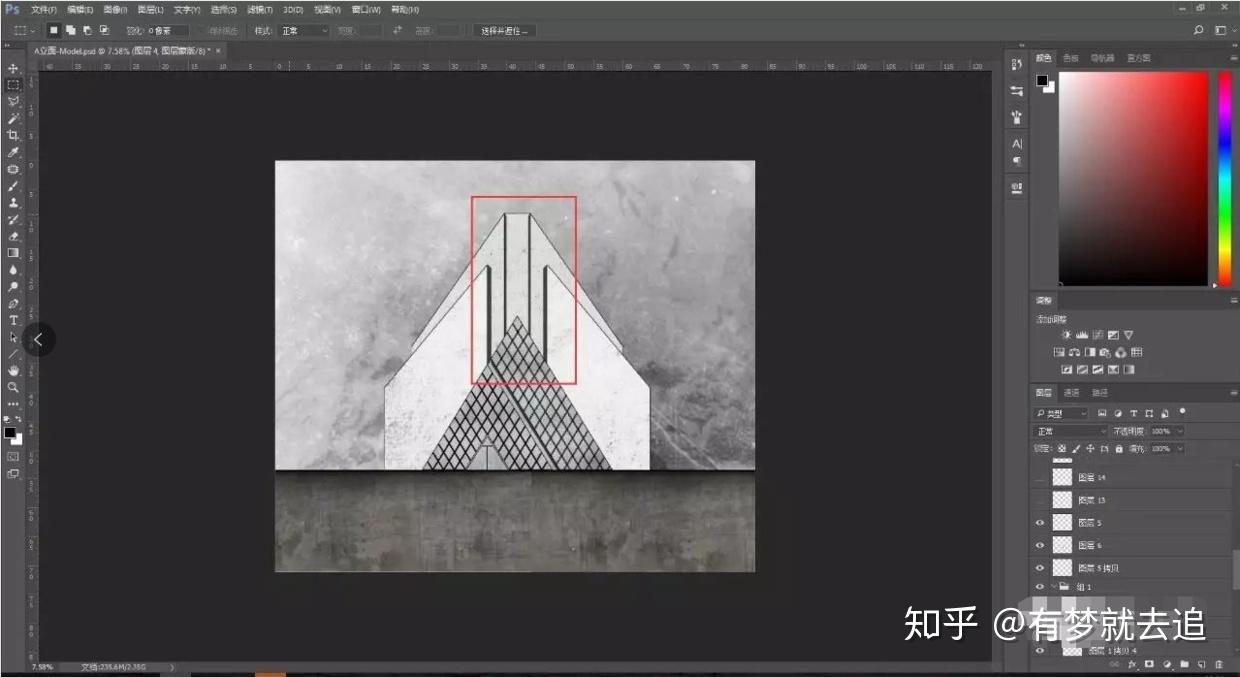
Task: Open layer style fx menu
Action: click(x=1131, y=664)
